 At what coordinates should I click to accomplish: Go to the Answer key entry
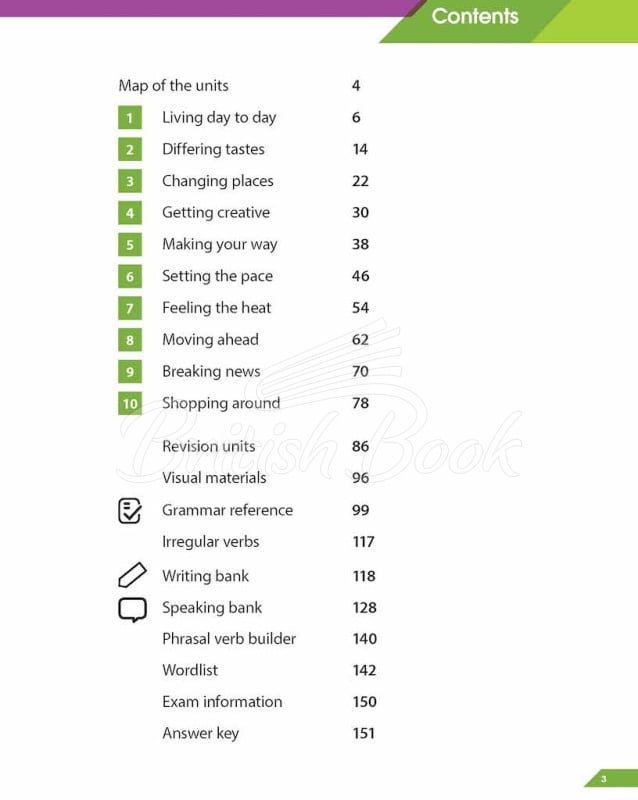tap(200, 733)
